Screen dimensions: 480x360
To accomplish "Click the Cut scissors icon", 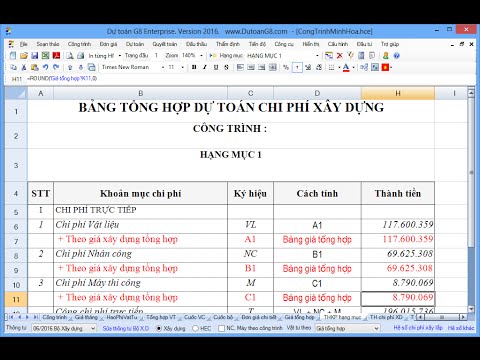I will click(x=24, y=67).
